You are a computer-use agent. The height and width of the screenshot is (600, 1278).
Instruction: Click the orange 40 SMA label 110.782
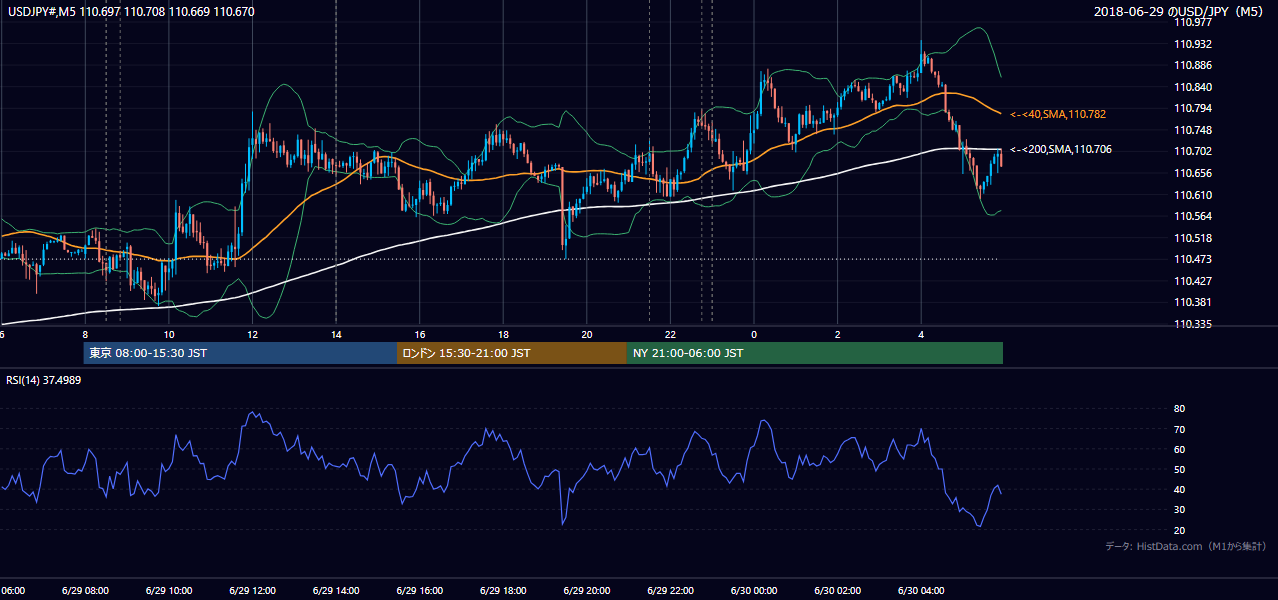(x=1057, y=115)
